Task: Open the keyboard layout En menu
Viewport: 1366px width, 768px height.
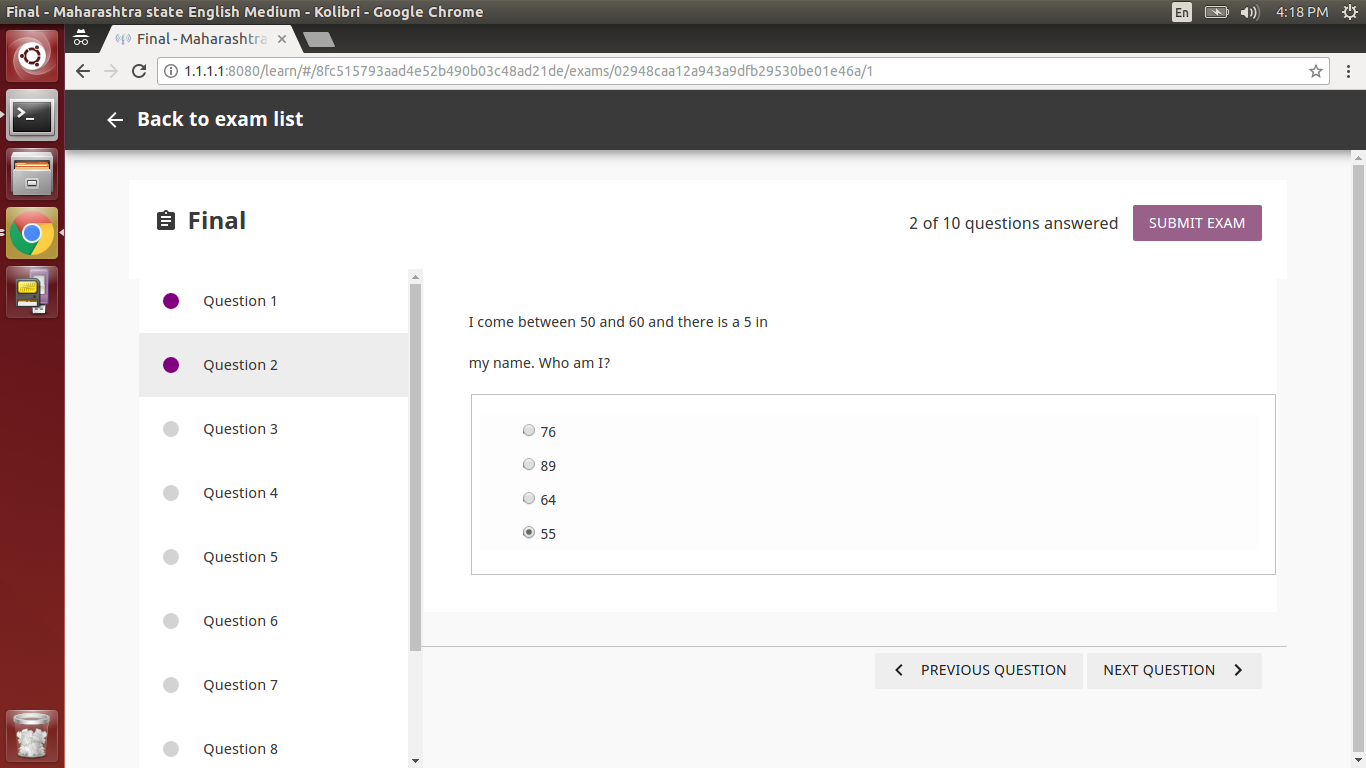Action: point(1180,12)
